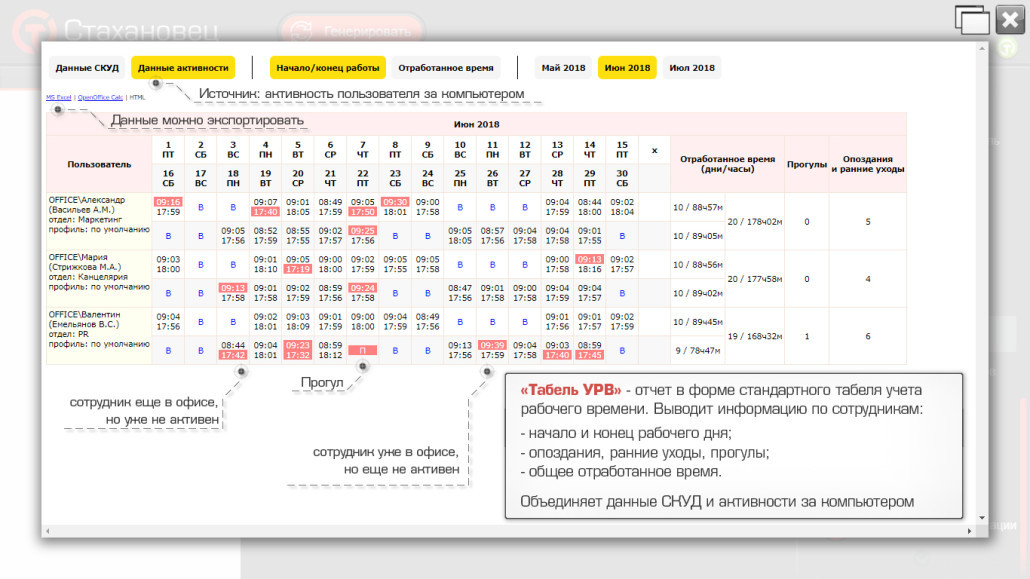This screenshot has width=1030, height=579.
Task: Click the 30 СБ day header
Action: (x=622, y=178)
